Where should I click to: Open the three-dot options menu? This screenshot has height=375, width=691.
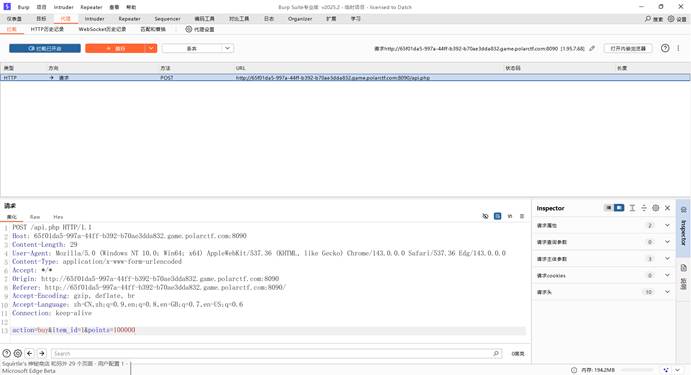pyautogui.click(x=678, y=48)
